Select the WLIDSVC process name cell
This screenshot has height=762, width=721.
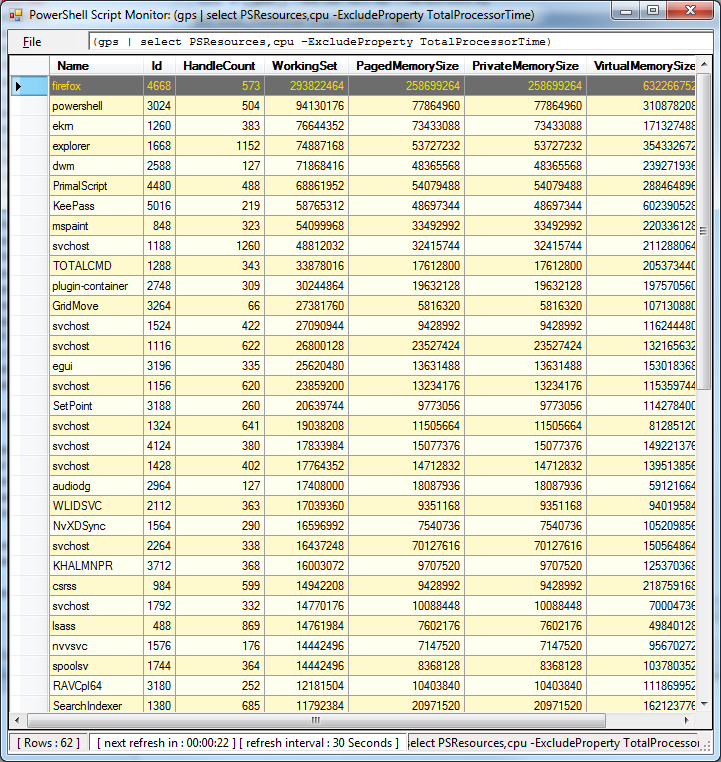pyautogui.click(x=96, y=506)
